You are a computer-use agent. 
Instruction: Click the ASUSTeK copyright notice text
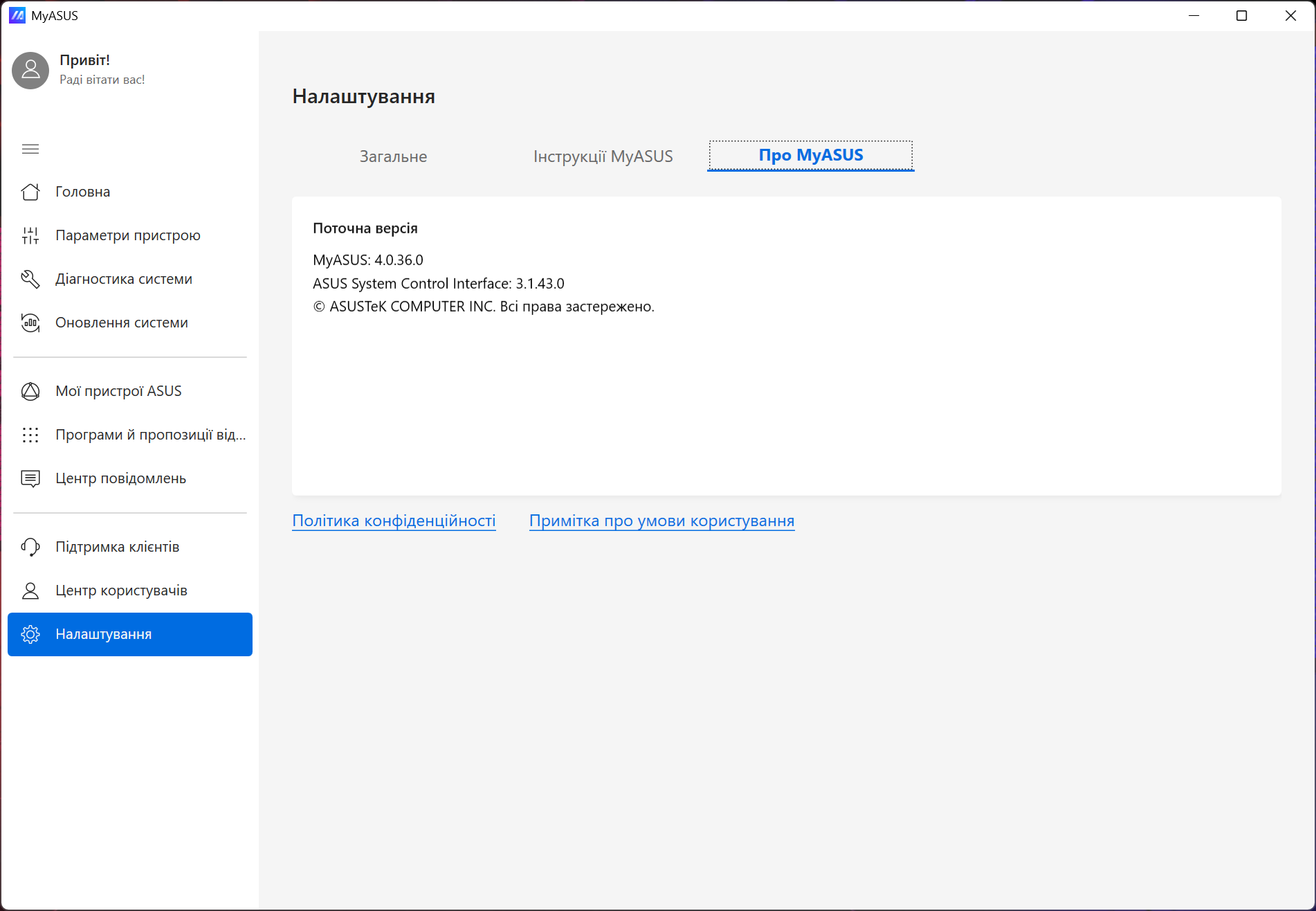tap(484, 307)
